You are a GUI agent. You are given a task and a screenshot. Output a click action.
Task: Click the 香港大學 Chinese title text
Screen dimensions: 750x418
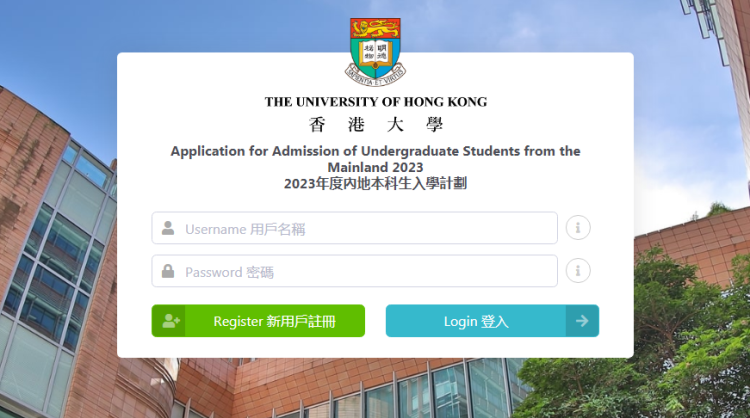[x=376, y=125]
